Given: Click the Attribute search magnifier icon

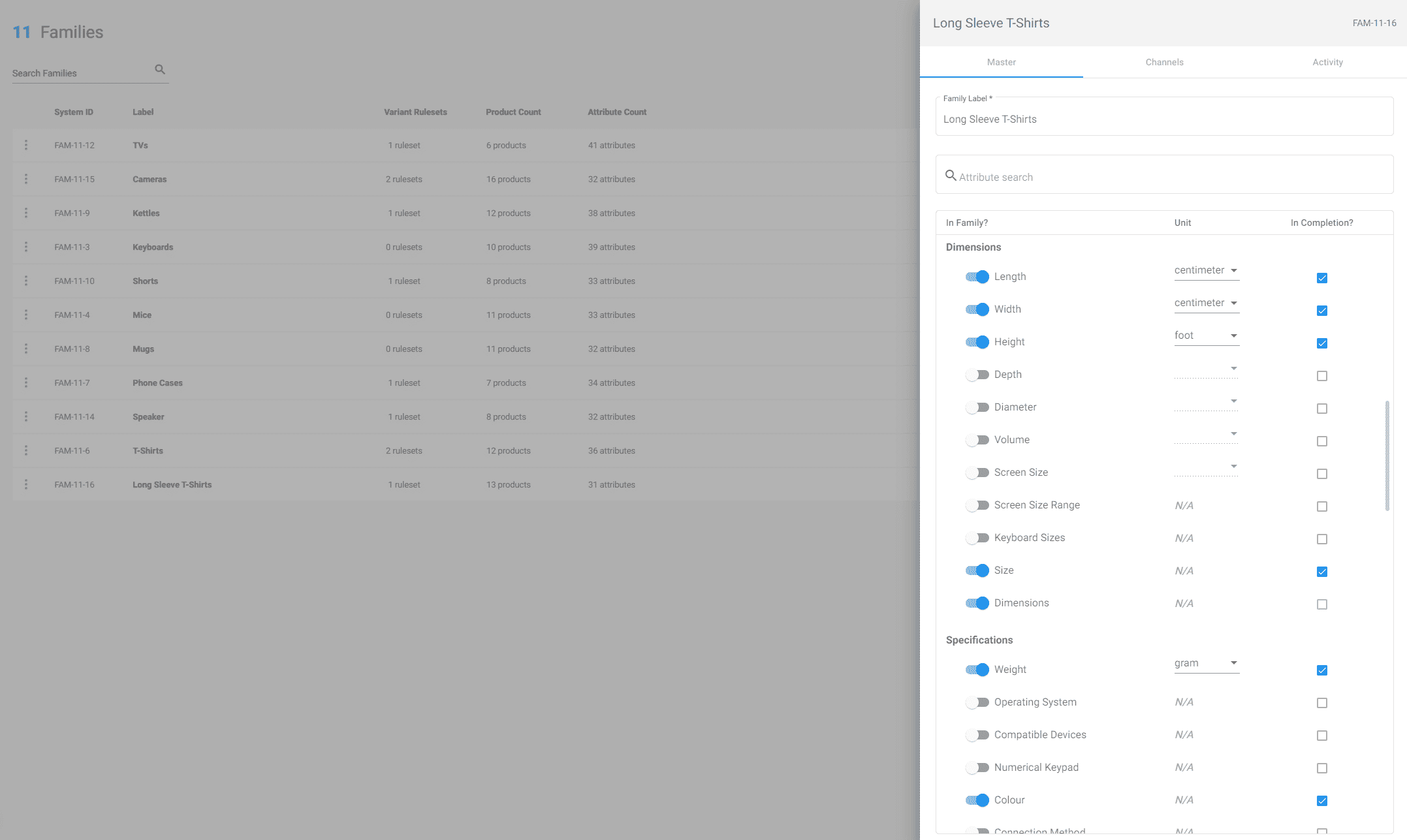Looking at the screenshot, I should pos(951,176).
